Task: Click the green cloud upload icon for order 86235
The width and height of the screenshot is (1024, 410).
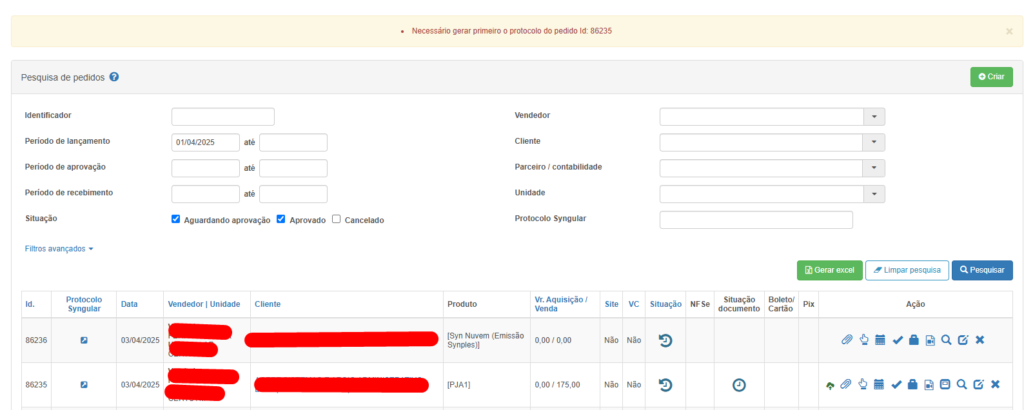Action: [830, 384]
